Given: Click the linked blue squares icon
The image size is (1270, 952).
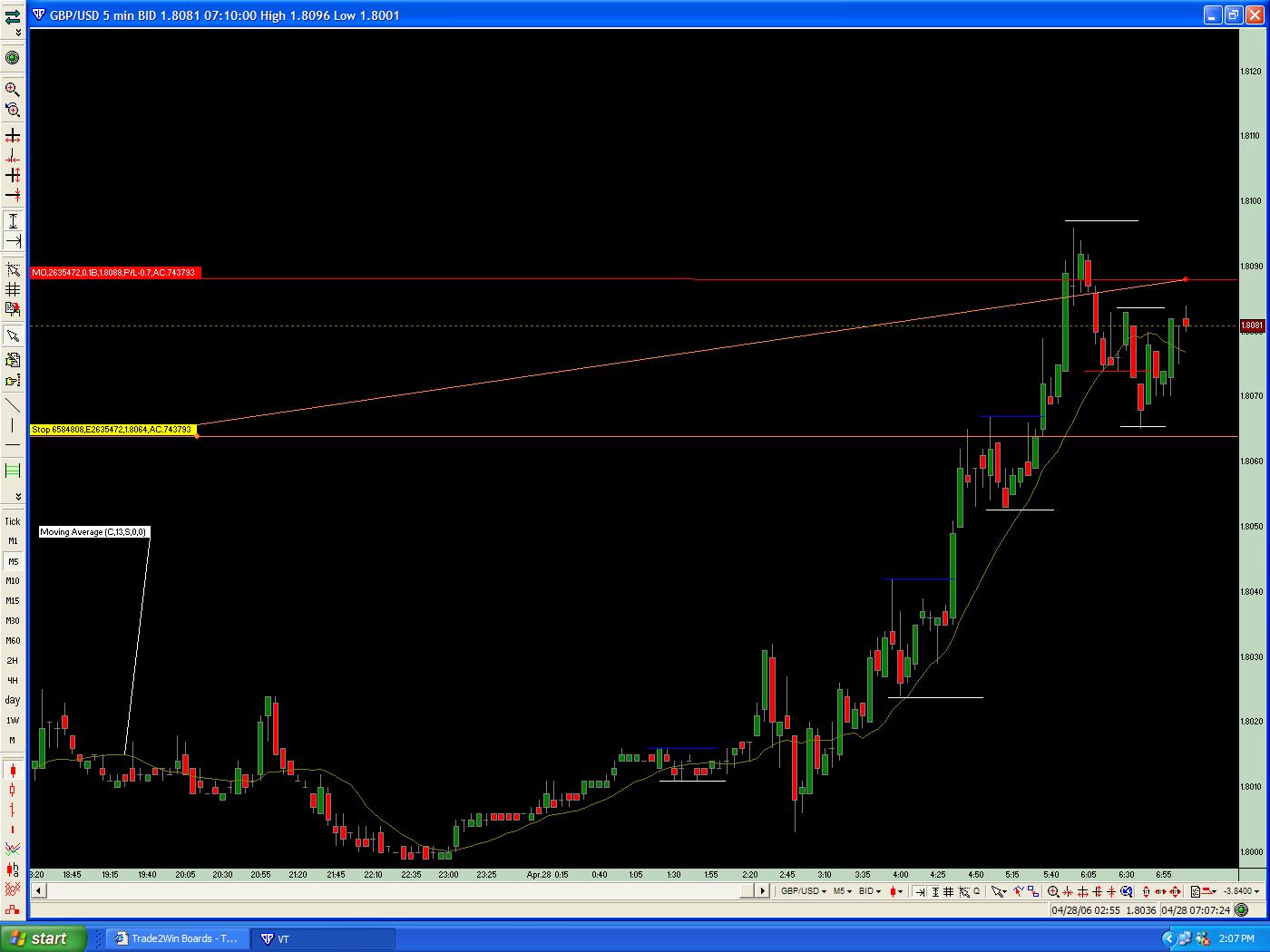Looking at the screenshot, I should 1034,891.
